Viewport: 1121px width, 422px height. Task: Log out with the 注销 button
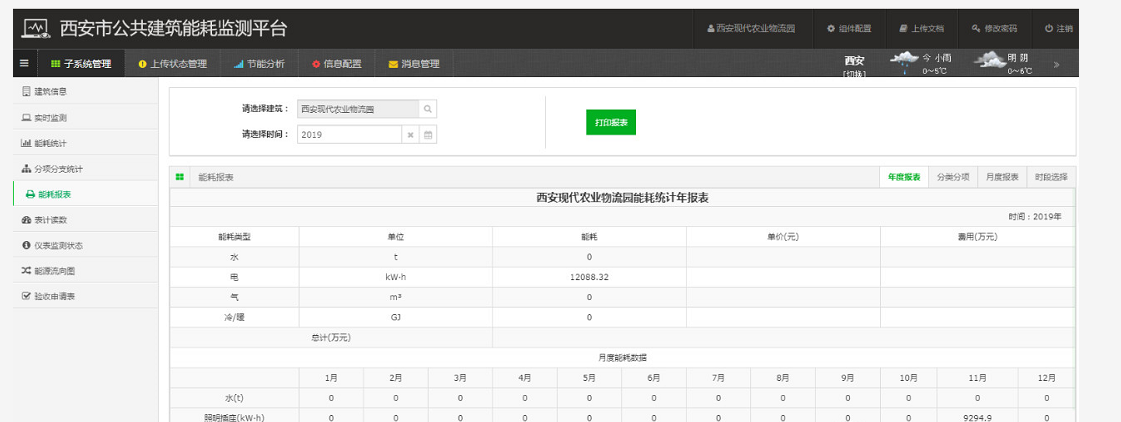pos(1058,29)
